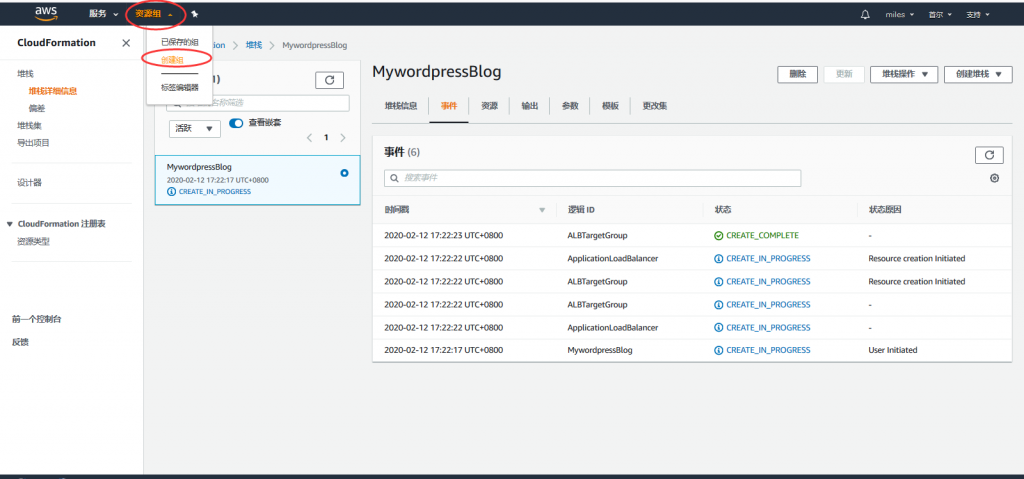Click MywordpressBlog in the logical ID column
The width and height of the screenshot is (1024, 479).
tap(600, 350)
